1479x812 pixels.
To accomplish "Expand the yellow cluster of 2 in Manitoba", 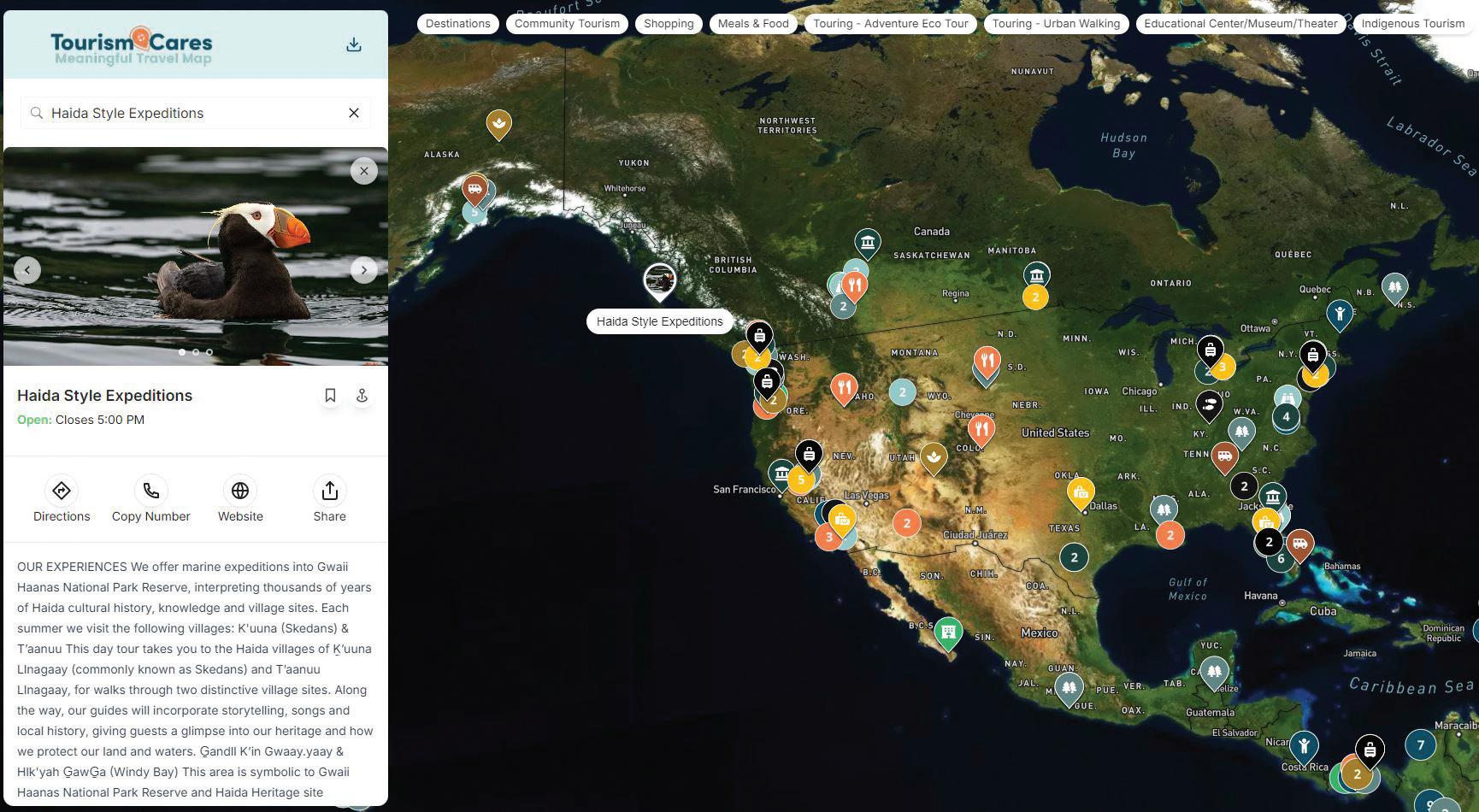I will click(1035, 297).
